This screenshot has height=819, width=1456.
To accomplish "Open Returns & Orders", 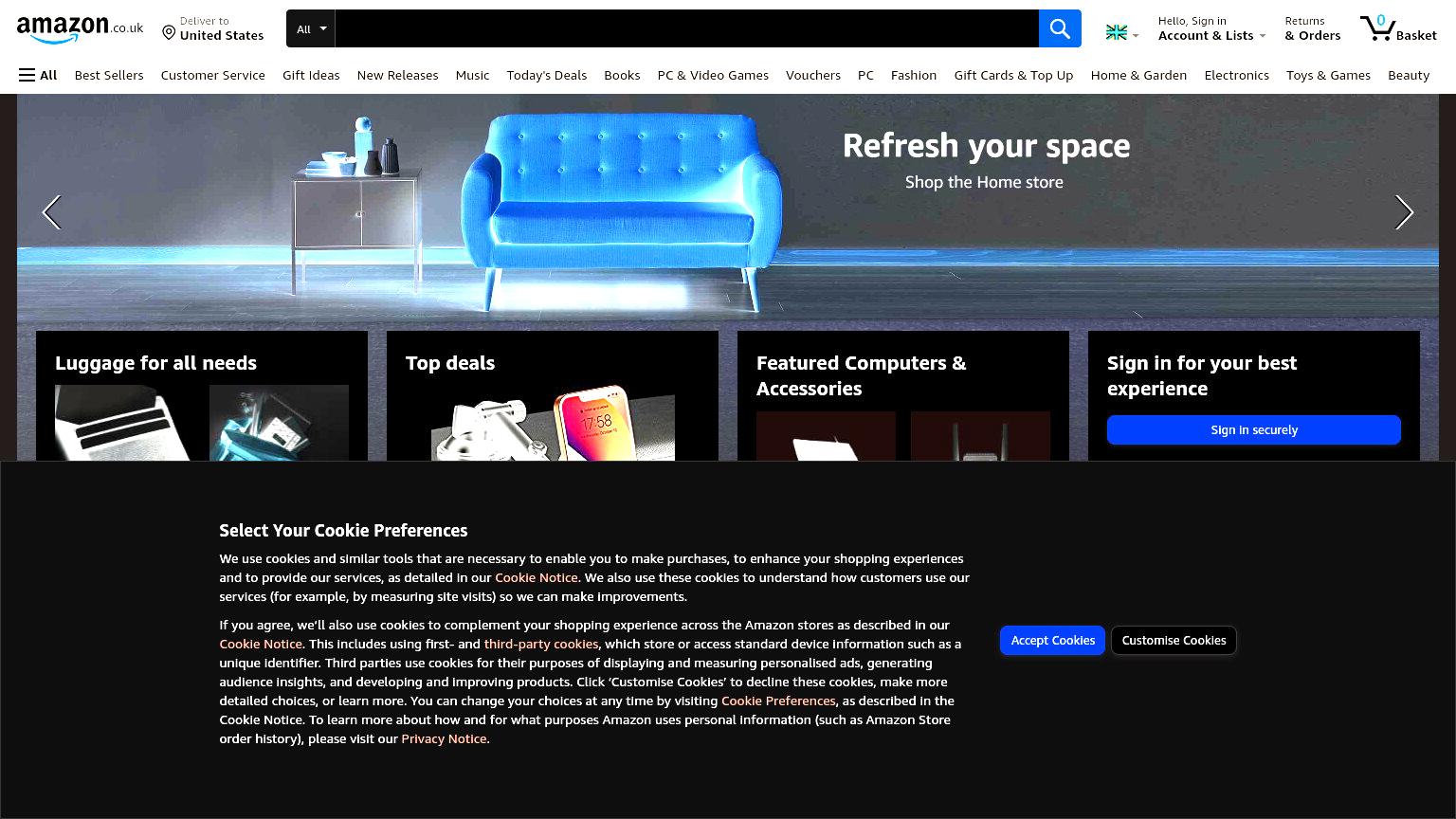I will (1312, 28).
